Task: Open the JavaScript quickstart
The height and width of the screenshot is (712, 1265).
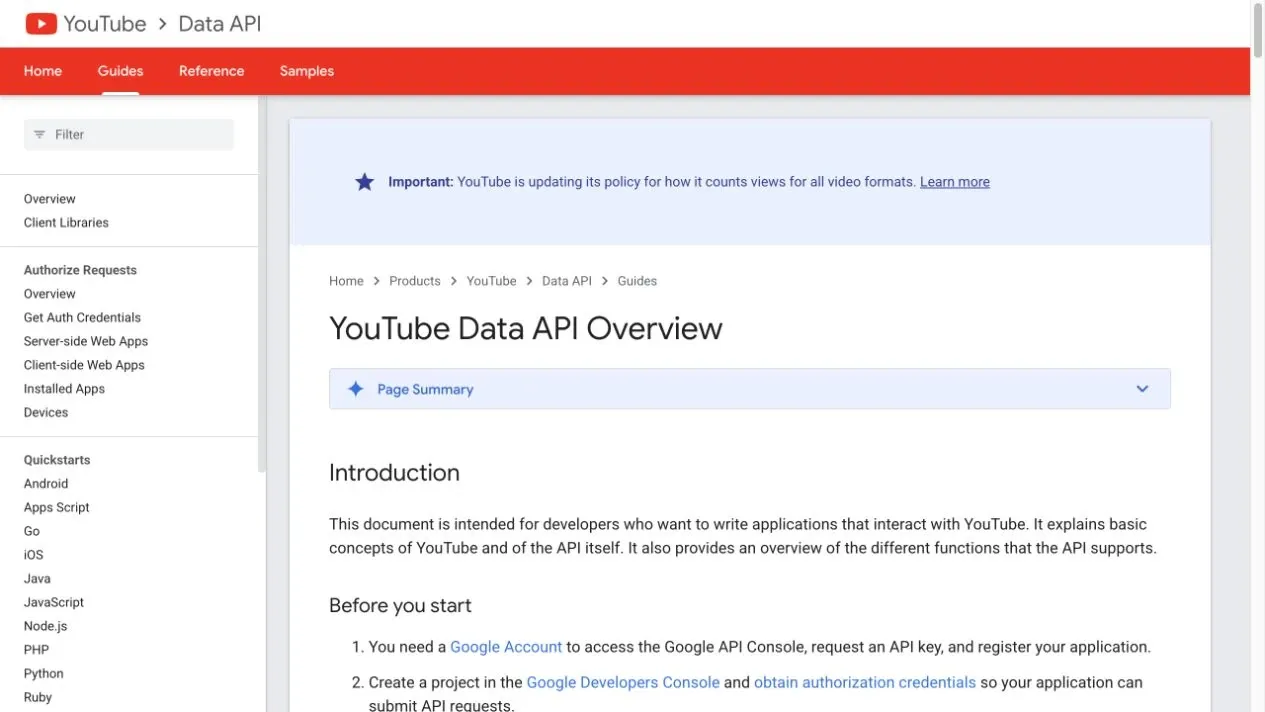Action: [x=54, y=603]
